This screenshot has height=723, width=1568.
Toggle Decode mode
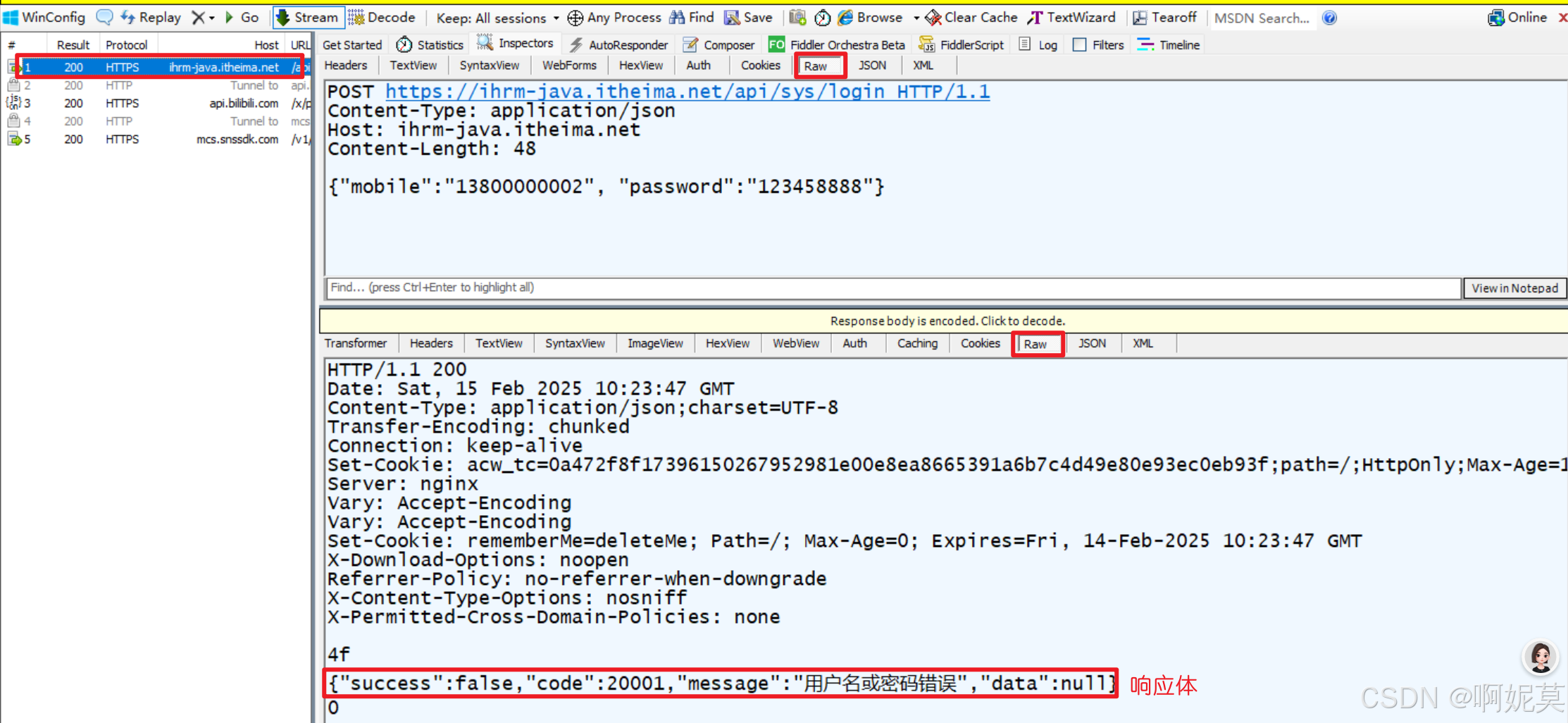pos(382,18)
